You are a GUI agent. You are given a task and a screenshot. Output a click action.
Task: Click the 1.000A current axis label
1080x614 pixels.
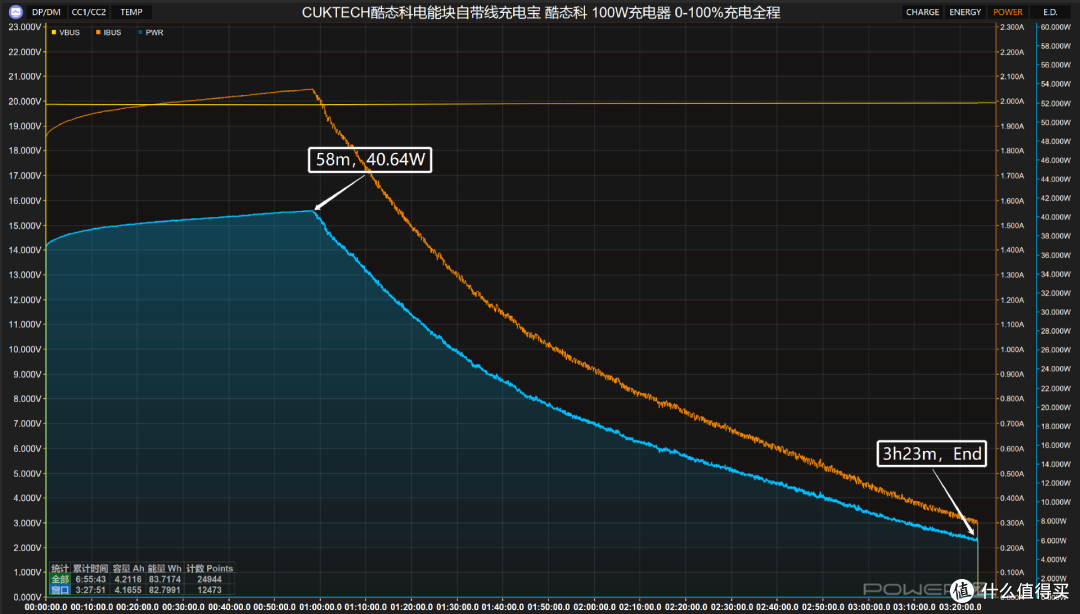(x=1012, y=349)
